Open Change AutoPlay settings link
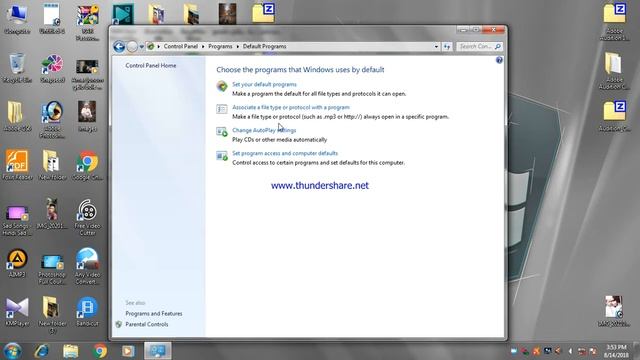Viewport: 640px width, 360px height. (264, 130)
